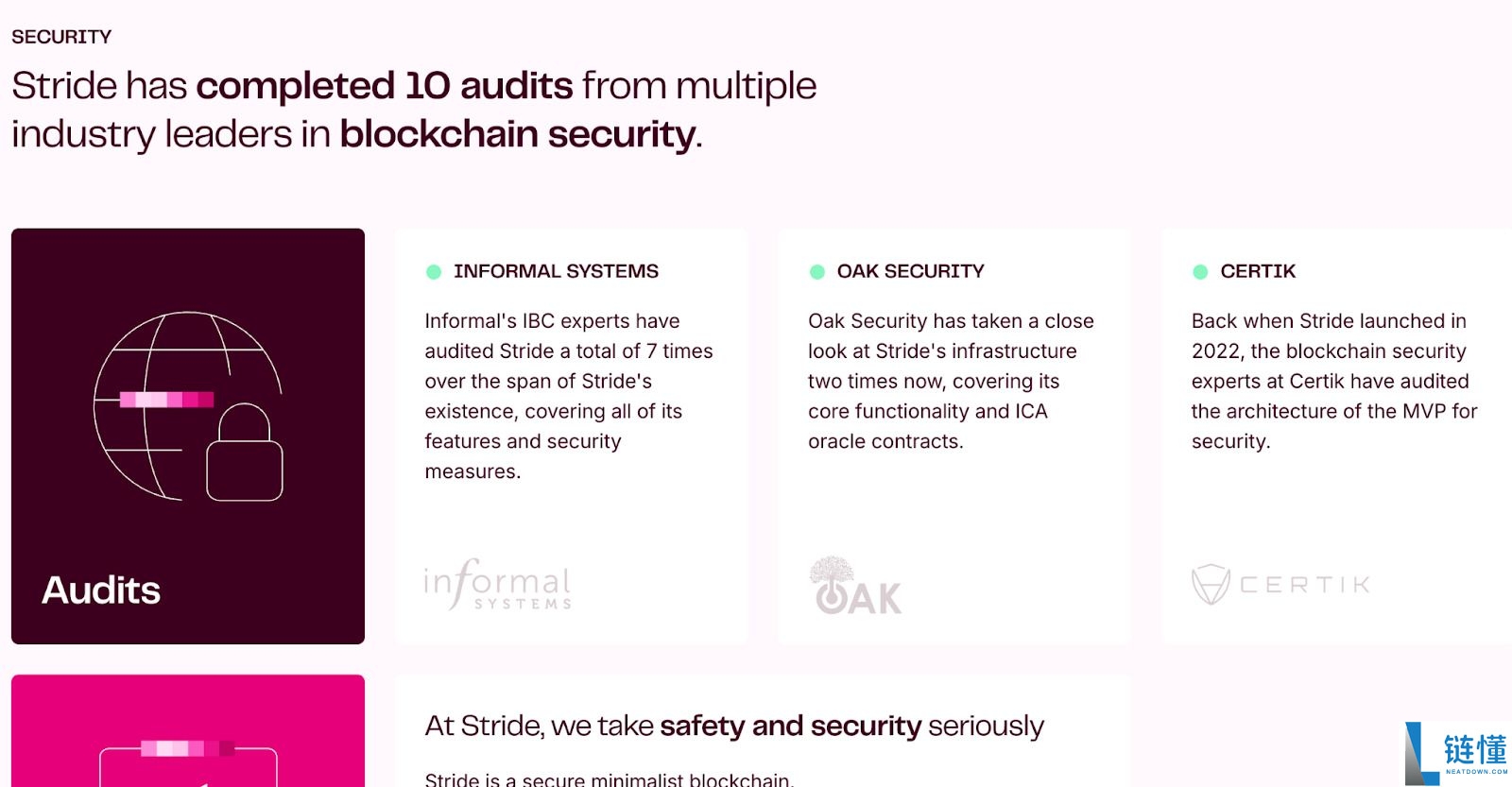Viewport: 1512px width, 787px height.
Task: Click the OAK SECURITY heading
Action: point(910,271)
